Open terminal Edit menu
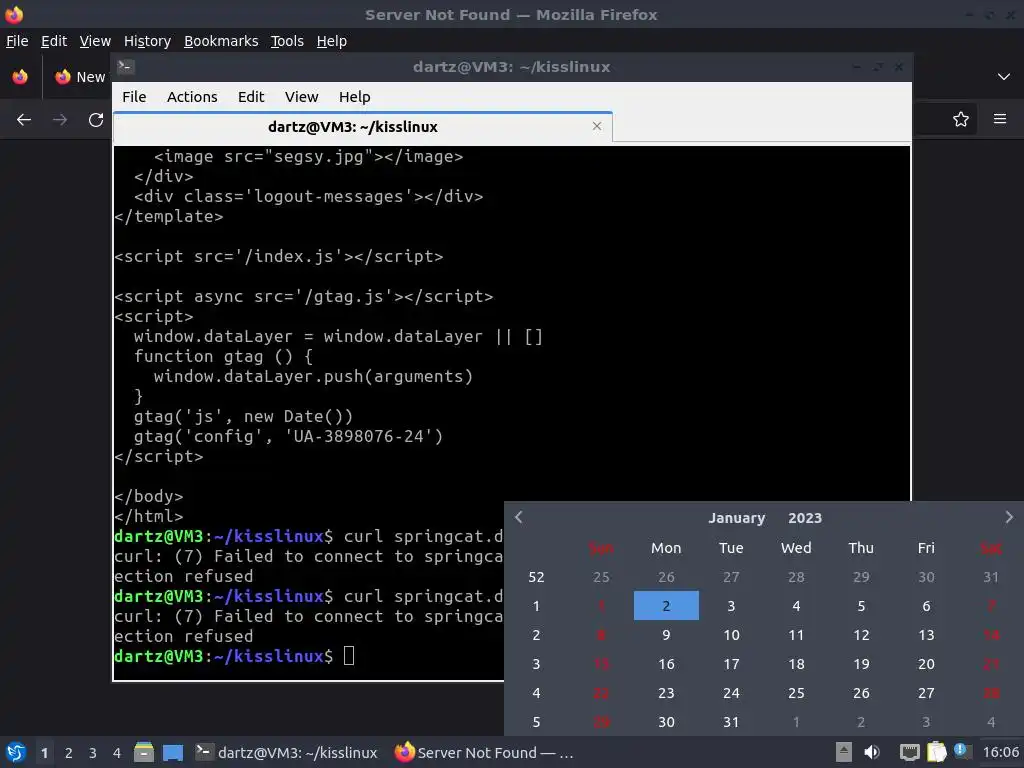 pyautogui.click(x=251, y=97)
